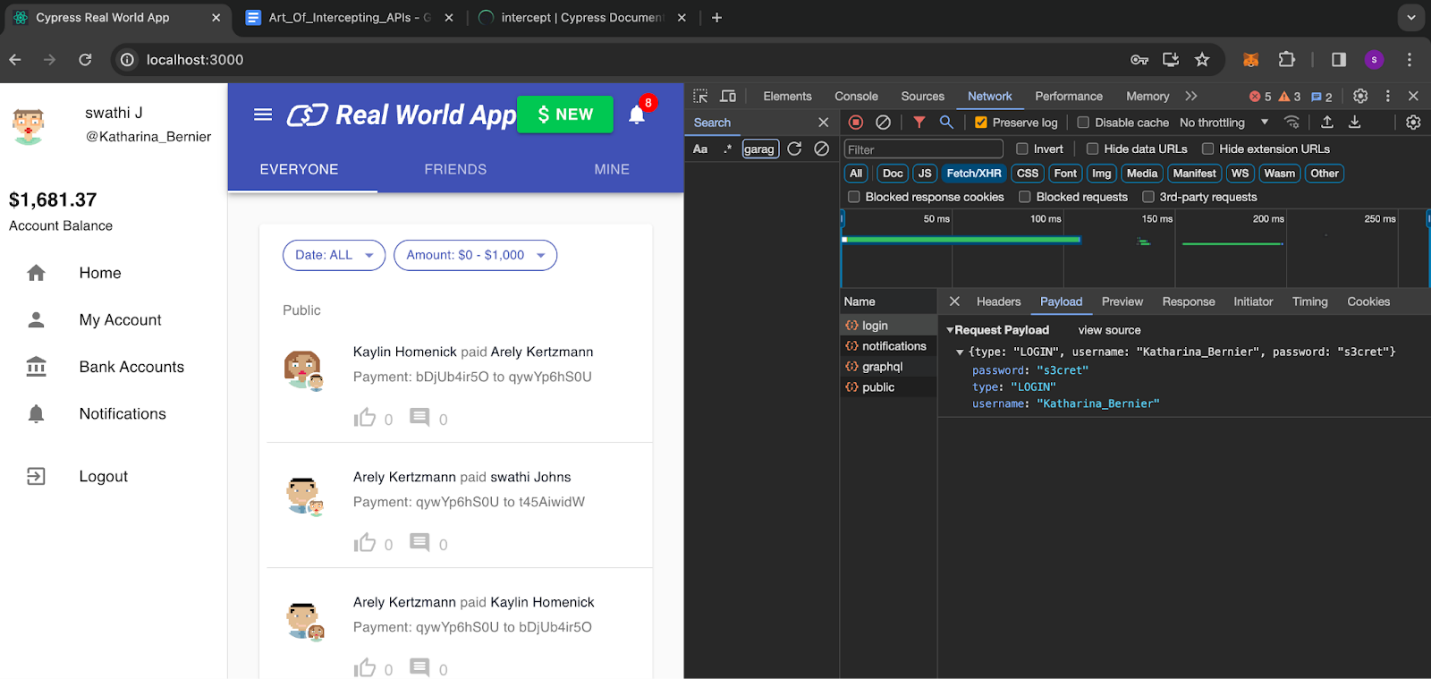Stop recording network log
This screenshot has width=1431, height=679.
click(x=856, y=122)
